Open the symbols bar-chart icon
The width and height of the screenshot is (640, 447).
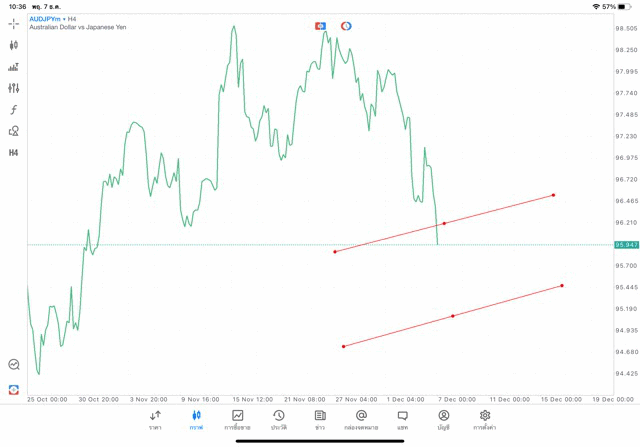point(14,67)
